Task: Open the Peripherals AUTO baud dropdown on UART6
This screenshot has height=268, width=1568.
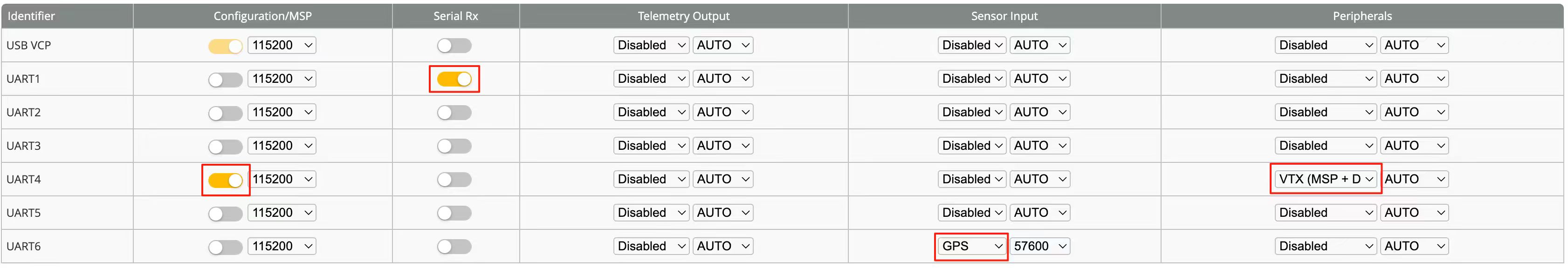Action: (1413, 246)
